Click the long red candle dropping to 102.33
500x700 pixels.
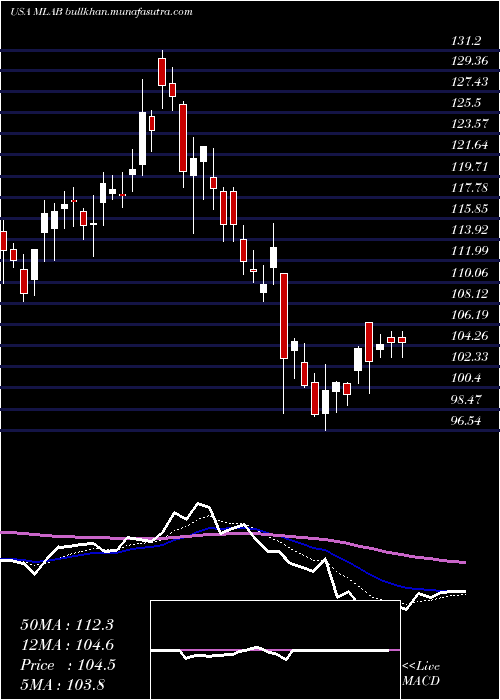(x=284, y=316)
